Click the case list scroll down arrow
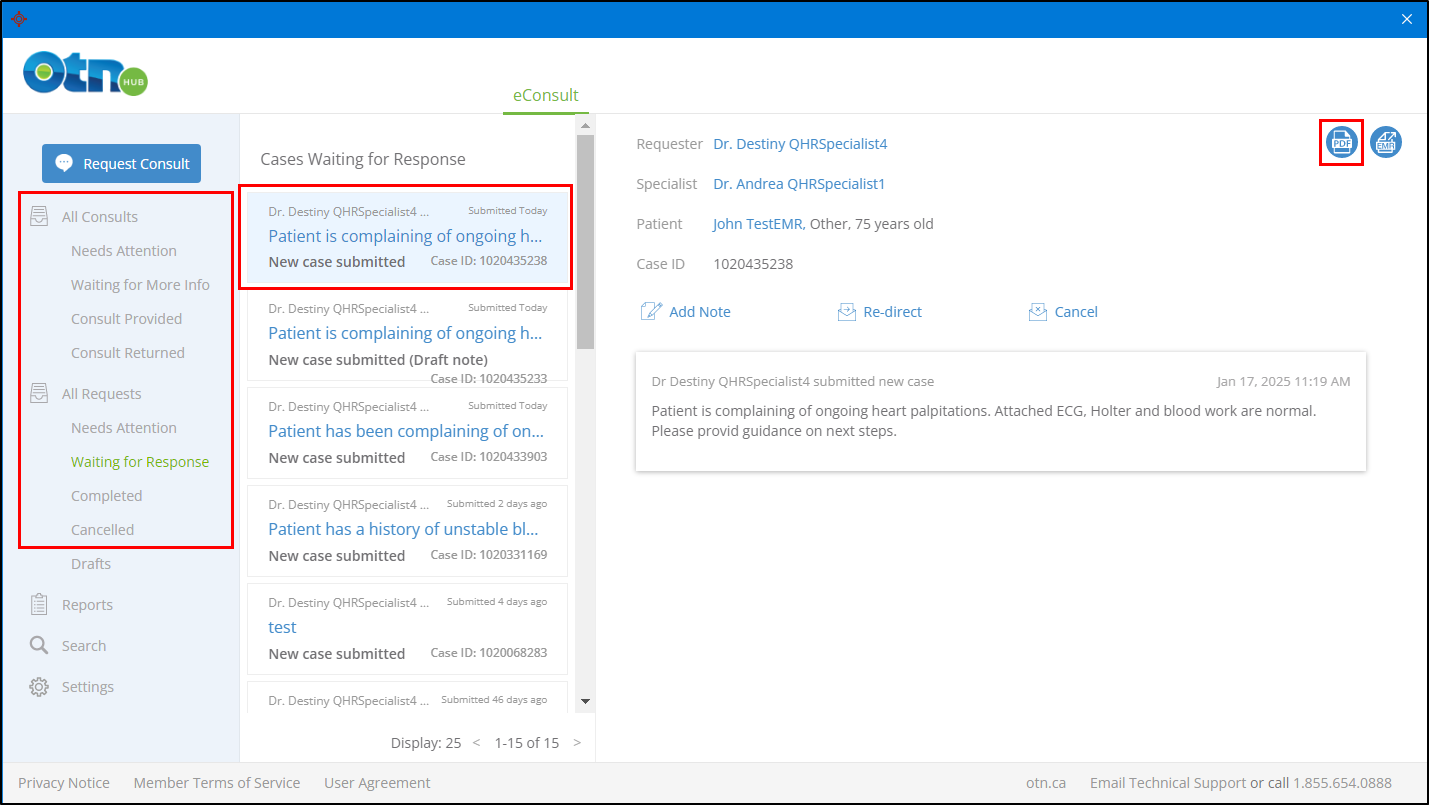 tap(586, 702)
